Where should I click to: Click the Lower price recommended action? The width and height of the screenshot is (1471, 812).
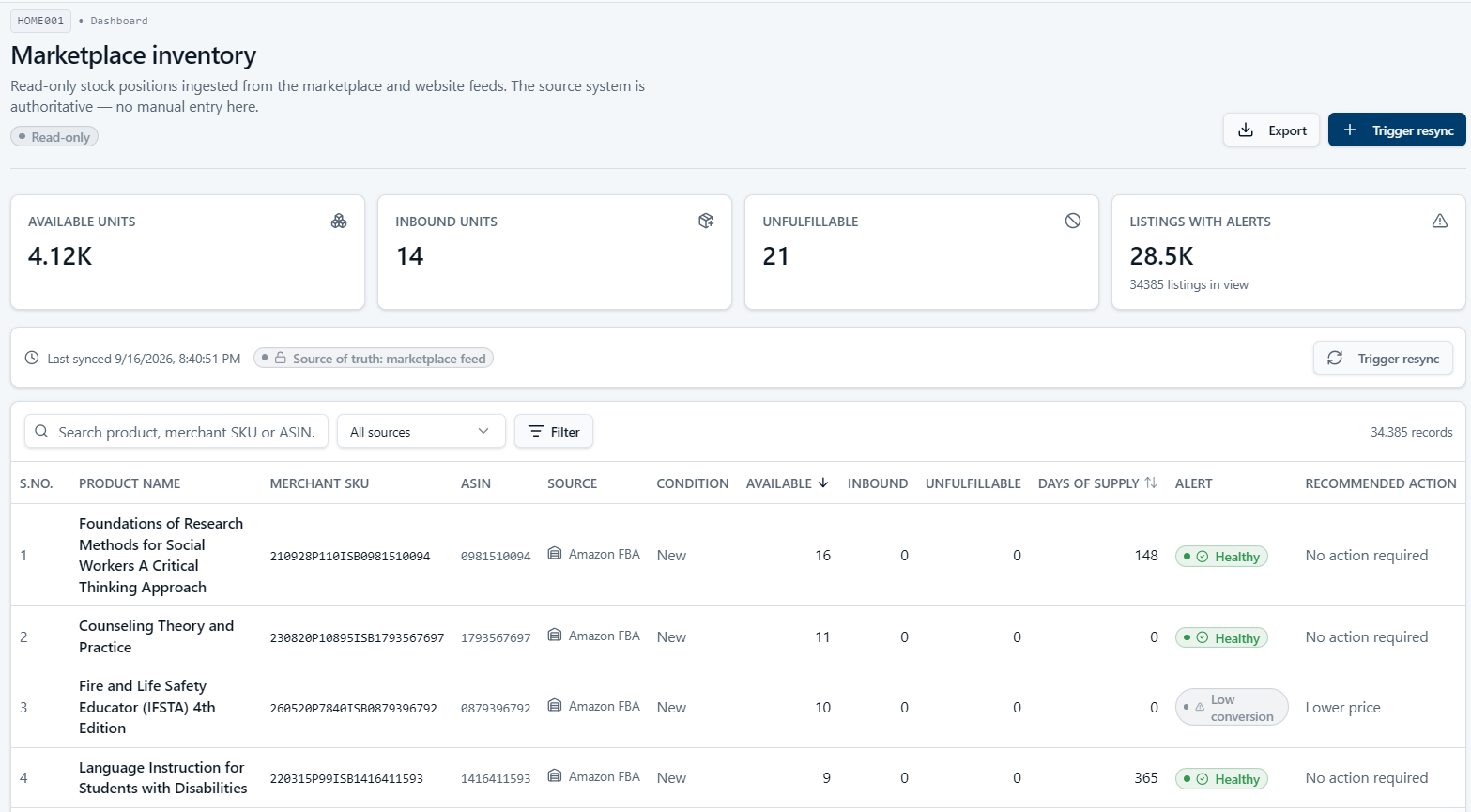pyautogui.click(x=1342, y=707)
